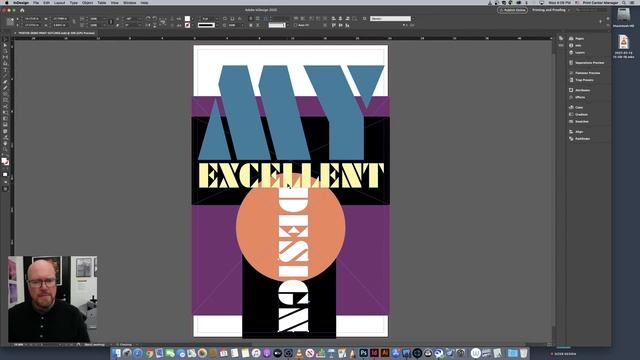Click the Rotate 90° clockwise icon
This screenshot has height=360, width=640.
click(x=148, y=18)
